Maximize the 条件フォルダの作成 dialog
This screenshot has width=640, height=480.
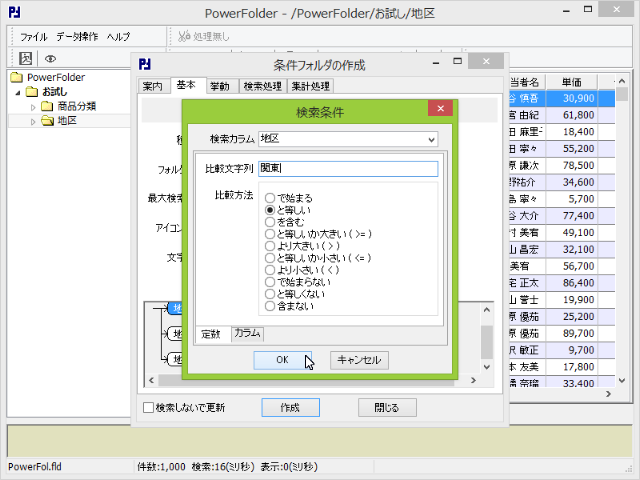[458, 61]
